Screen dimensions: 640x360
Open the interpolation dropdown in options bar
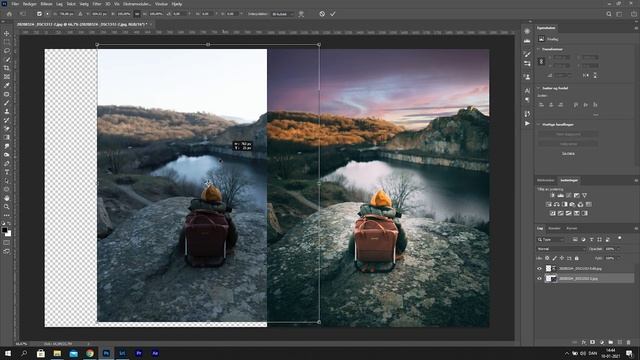tap(282, 14)
